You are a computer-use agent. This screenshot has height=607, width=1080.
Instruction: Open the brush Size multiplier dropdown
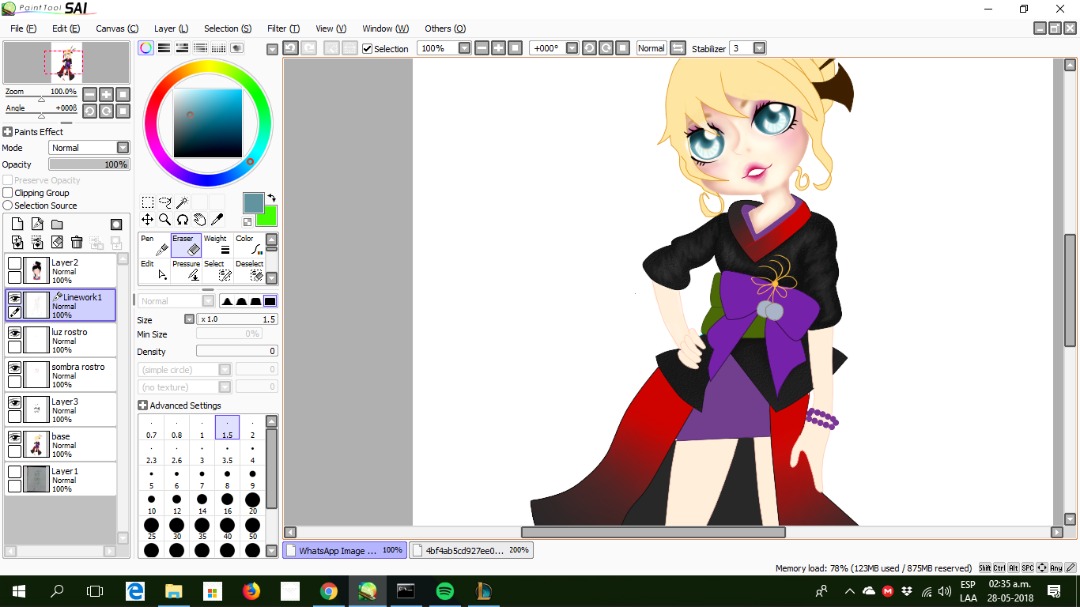pos(189,319)
